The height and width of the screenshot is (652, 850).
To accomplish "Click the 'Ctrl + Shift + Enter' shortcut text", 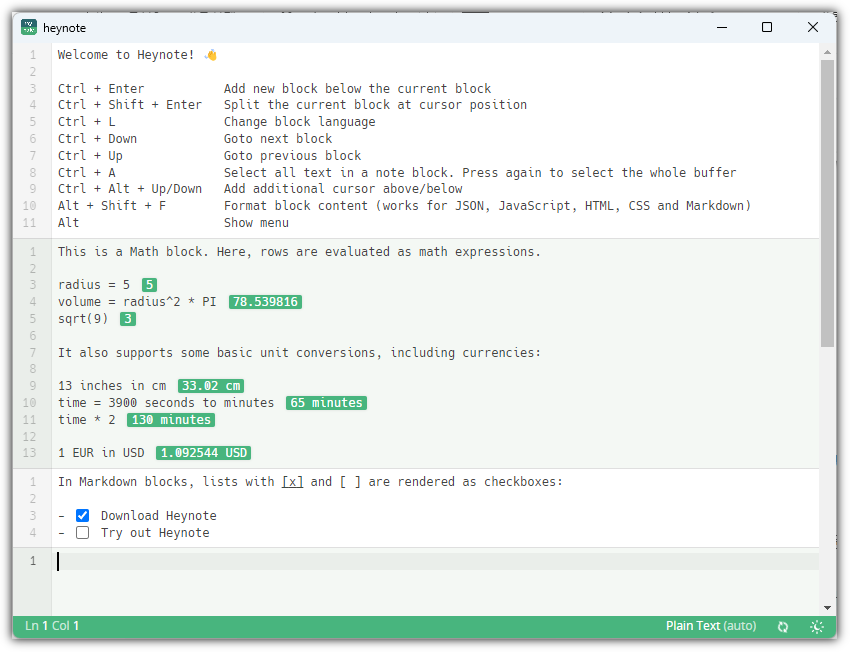I will (x=130, y=105).
